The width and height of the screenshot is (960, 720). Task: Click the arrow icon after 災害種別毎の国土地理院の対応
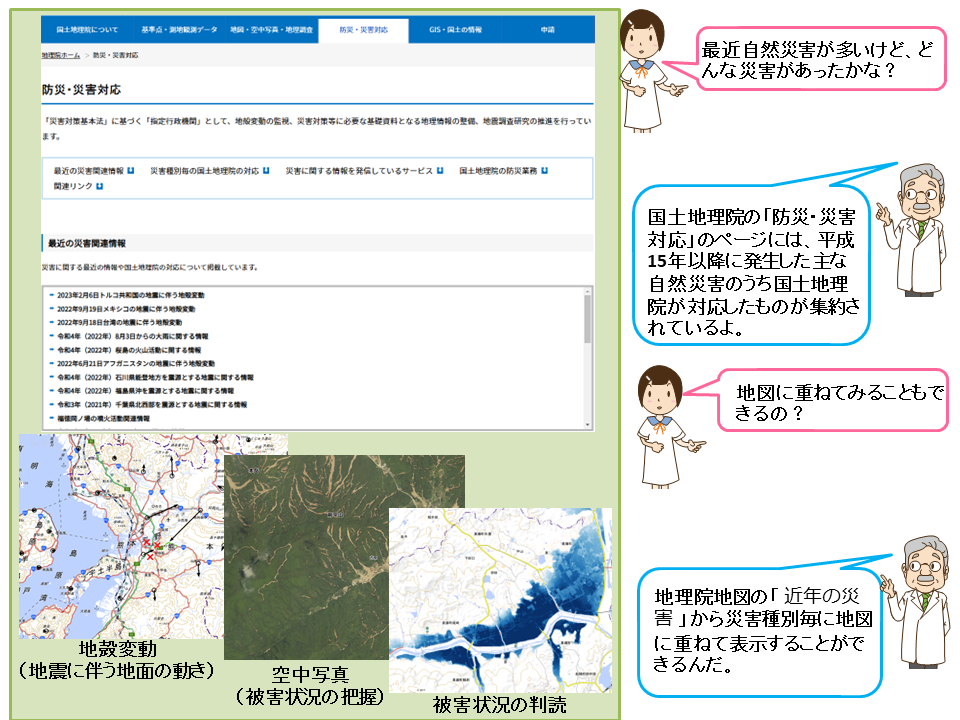click(x=266, y=171)
